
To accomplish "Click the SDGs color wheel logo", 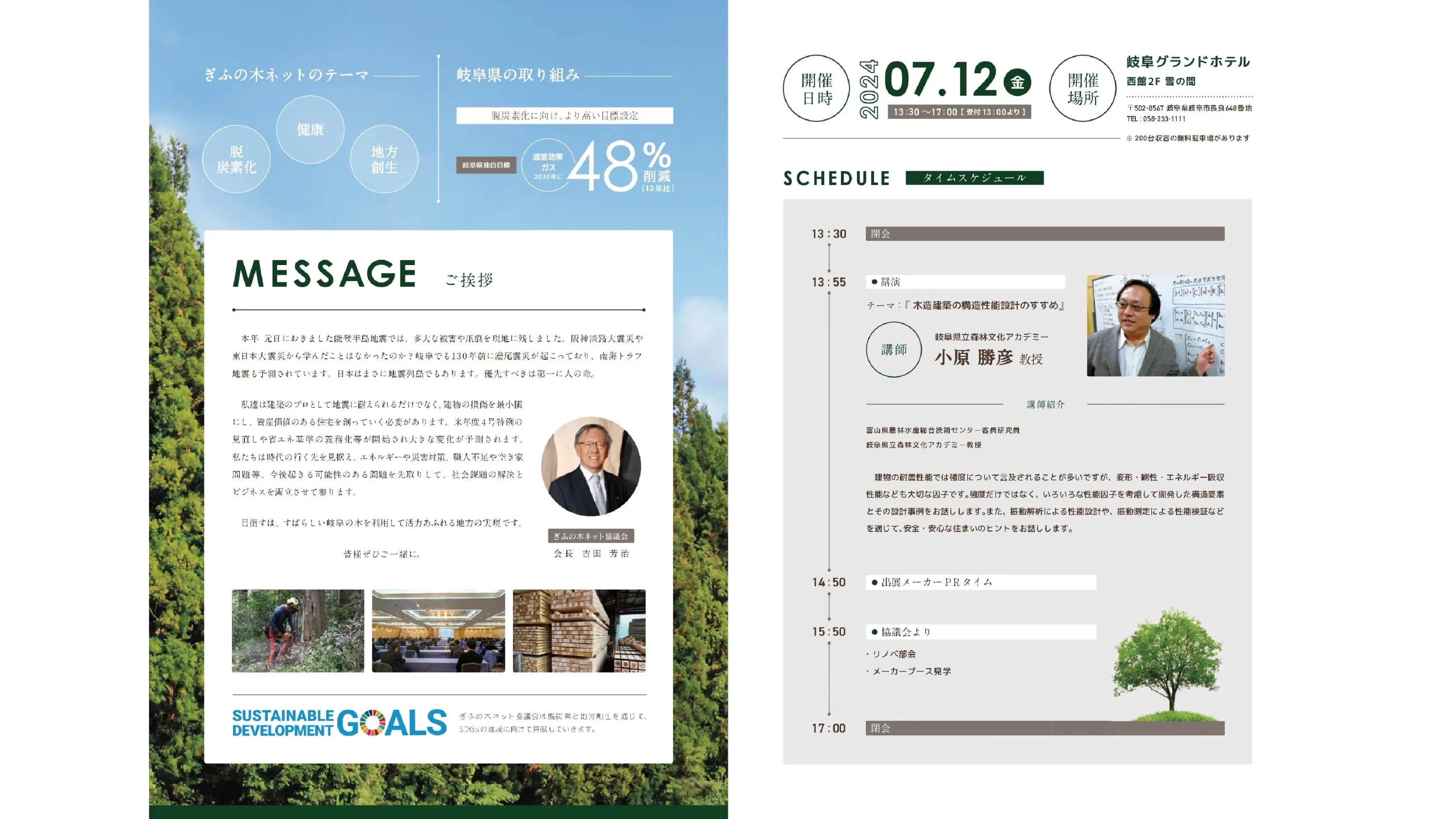I will tap(372, 723).
